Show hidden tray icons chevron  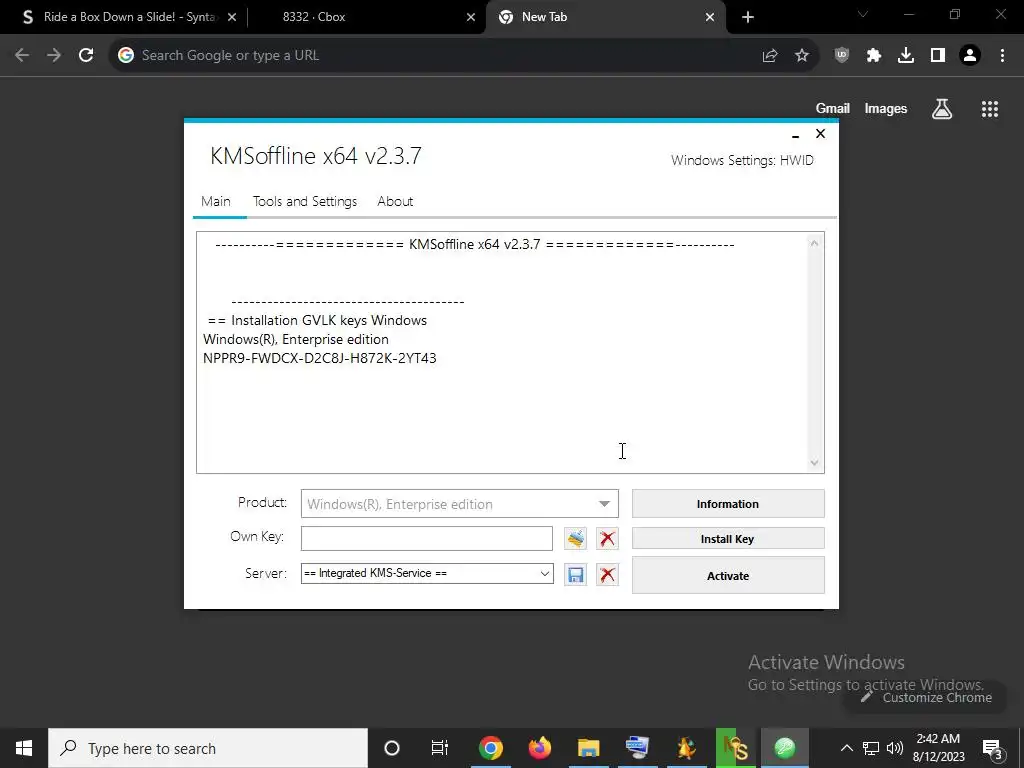pos(846,748)
